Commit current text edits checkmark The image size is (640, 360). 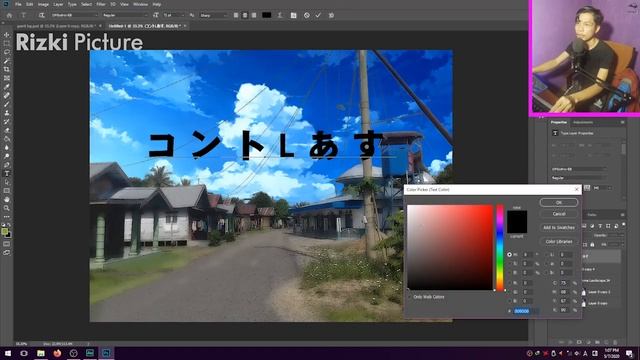318,15
